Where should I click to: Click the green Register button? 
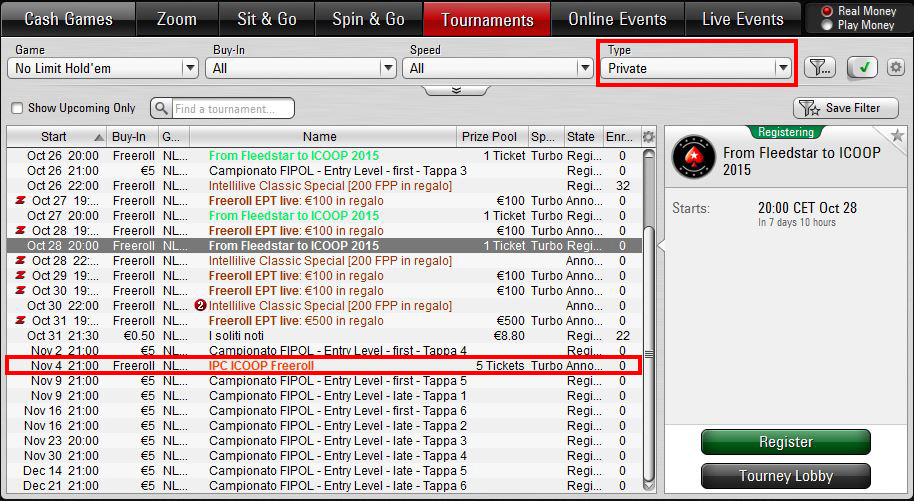[785, 442]
